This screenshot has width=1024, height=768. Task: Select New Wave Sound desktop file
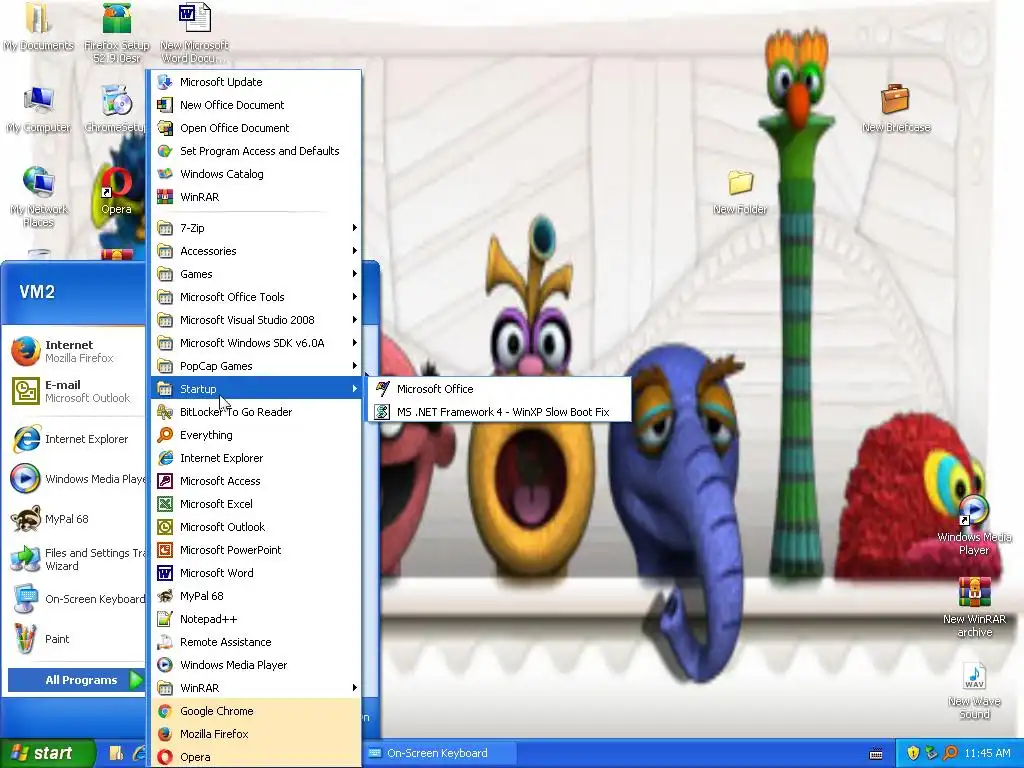974,691
